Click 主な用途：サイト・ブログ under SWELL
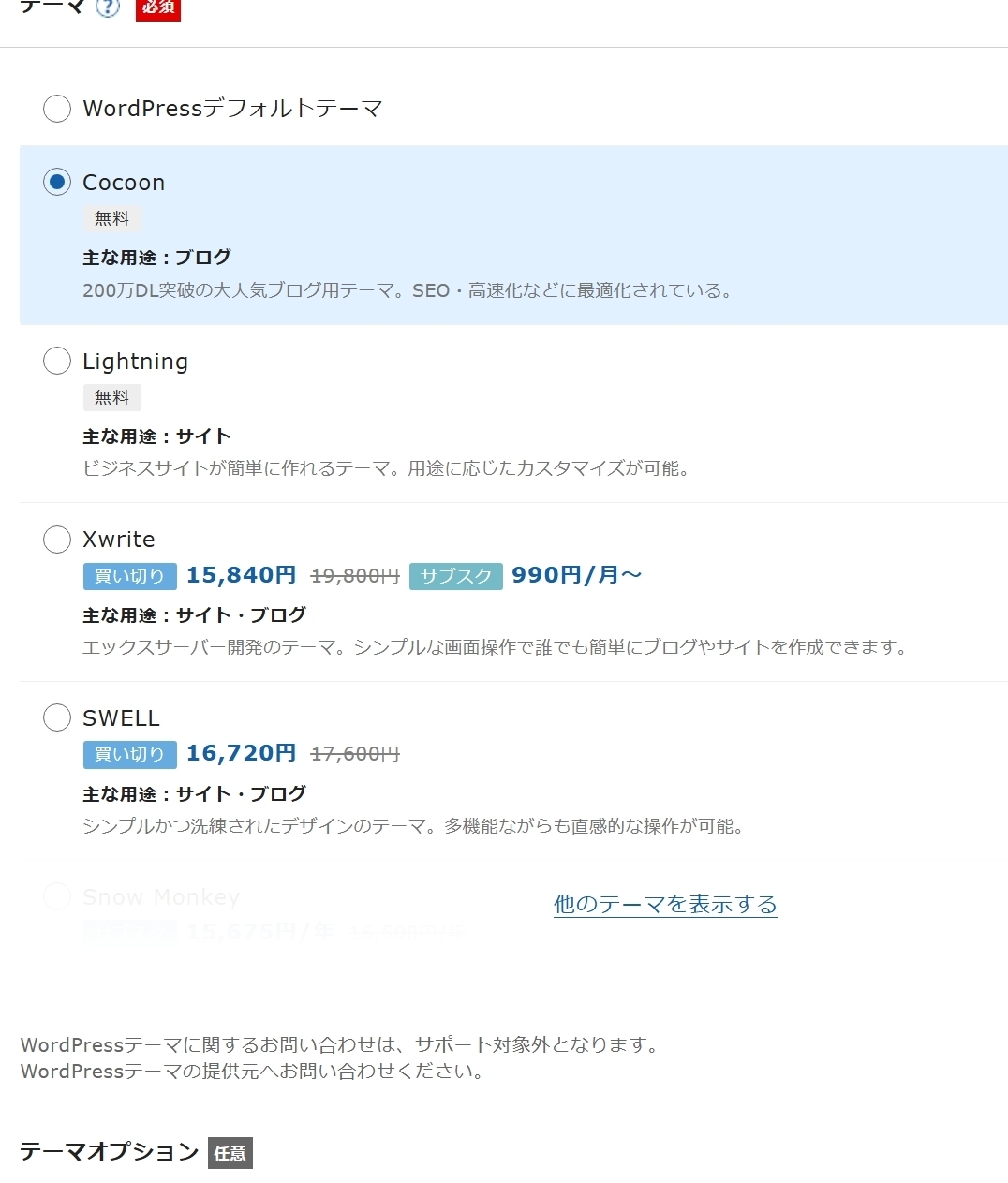Screen dimensions: 1008x1183 pos(194,793)
